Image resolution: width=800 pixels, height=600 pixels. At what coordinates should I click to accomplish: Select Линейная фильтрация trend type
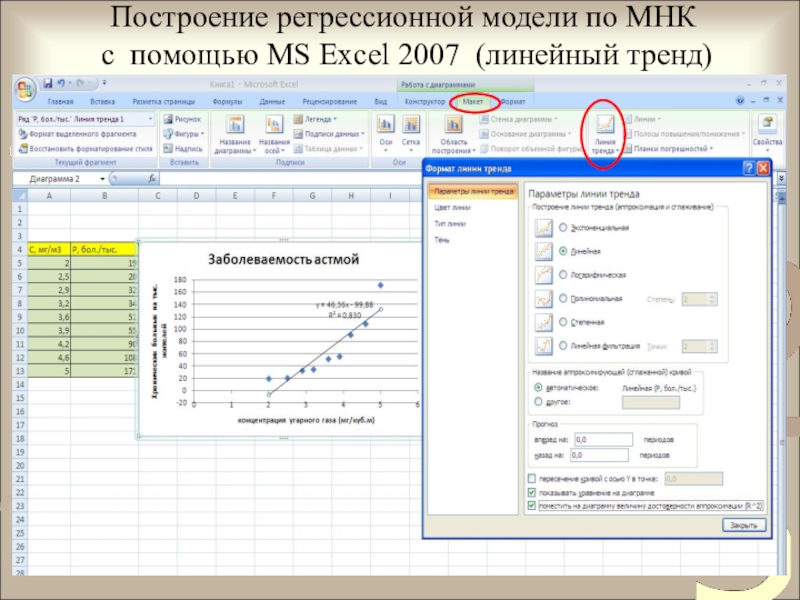coord(563,345)
